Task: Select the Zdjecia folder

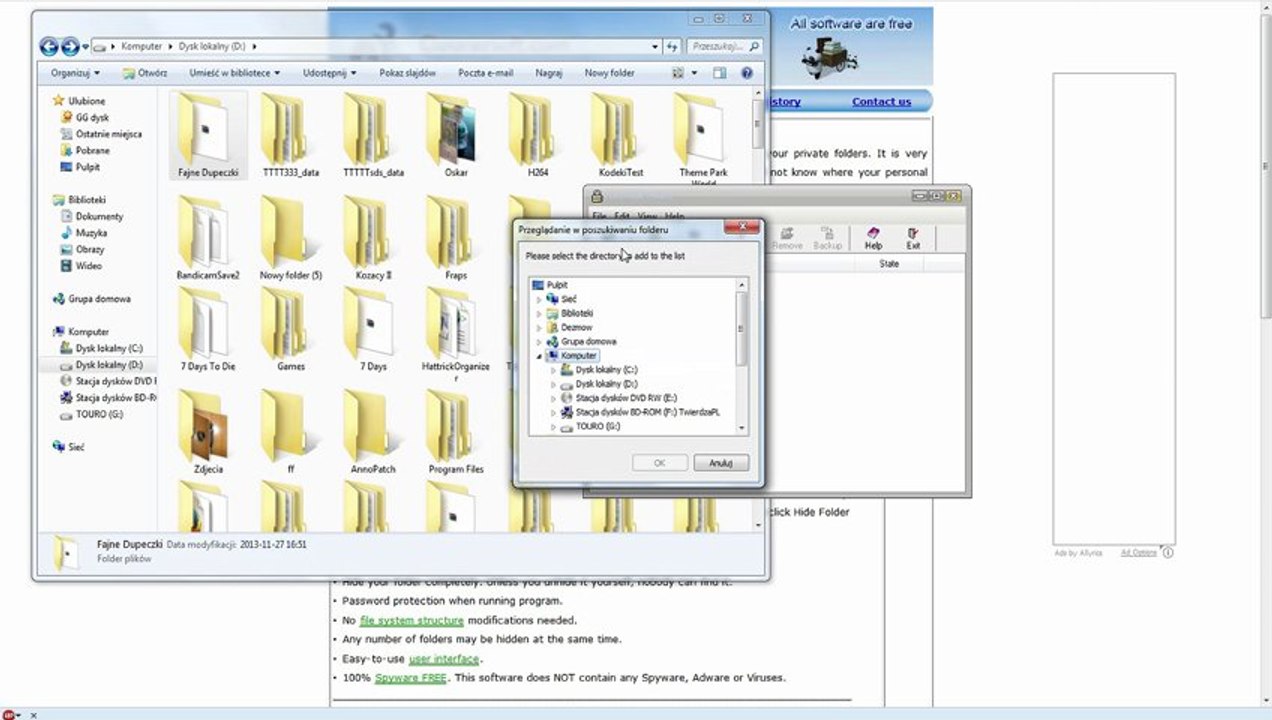Action: click(x=208, y=432)
